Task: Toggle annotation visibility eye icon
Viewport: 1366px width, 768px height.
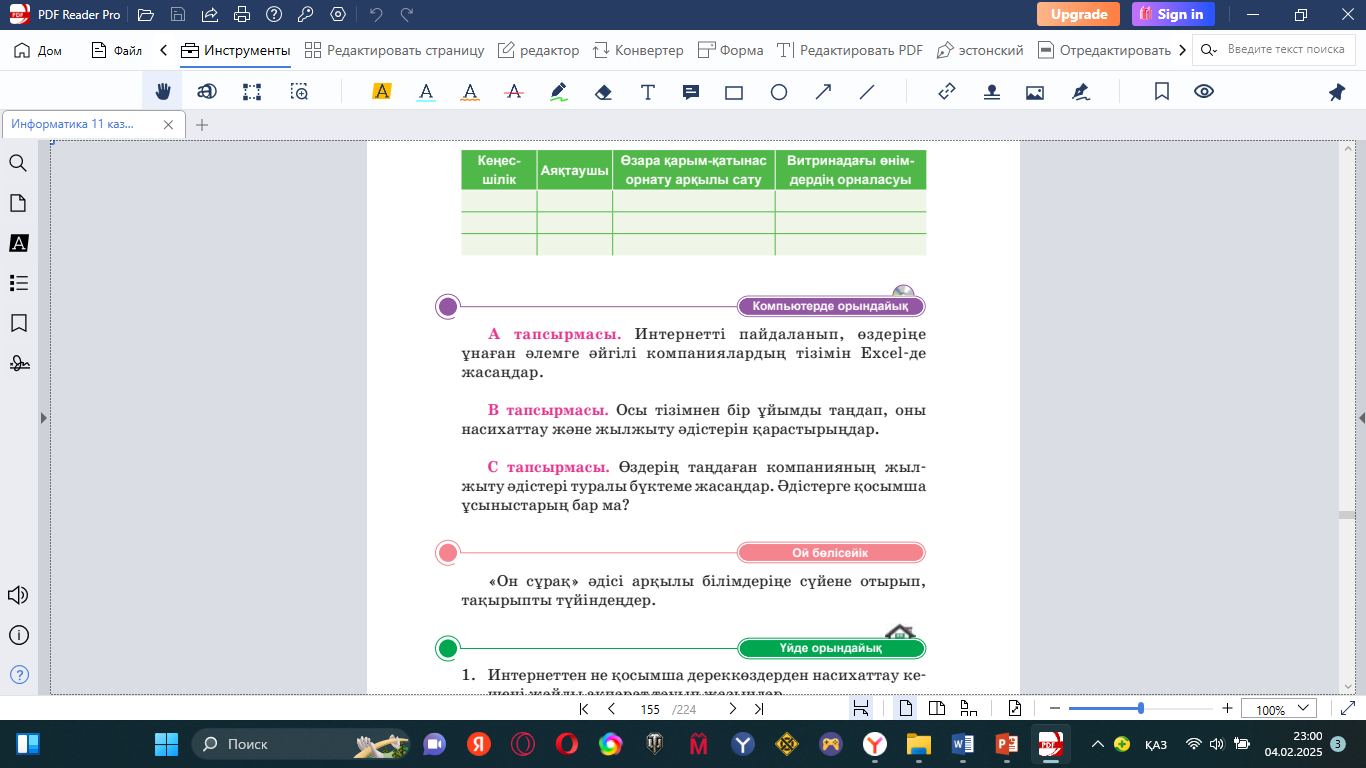Action: pyautogui.click(x=1204, y=92)
